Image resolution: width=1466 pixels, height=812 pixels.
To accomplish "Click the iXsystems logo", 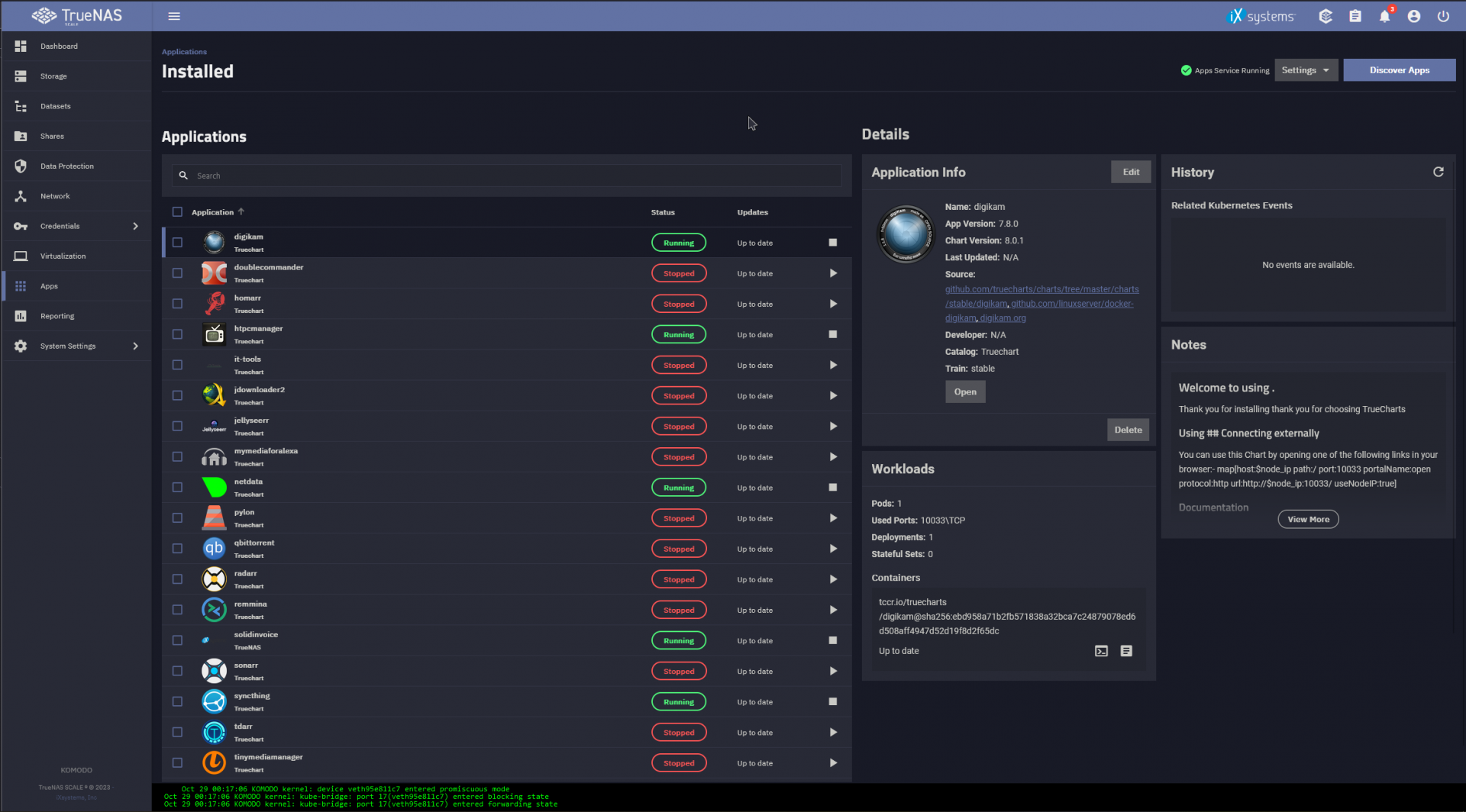I will coord(1261,16).
